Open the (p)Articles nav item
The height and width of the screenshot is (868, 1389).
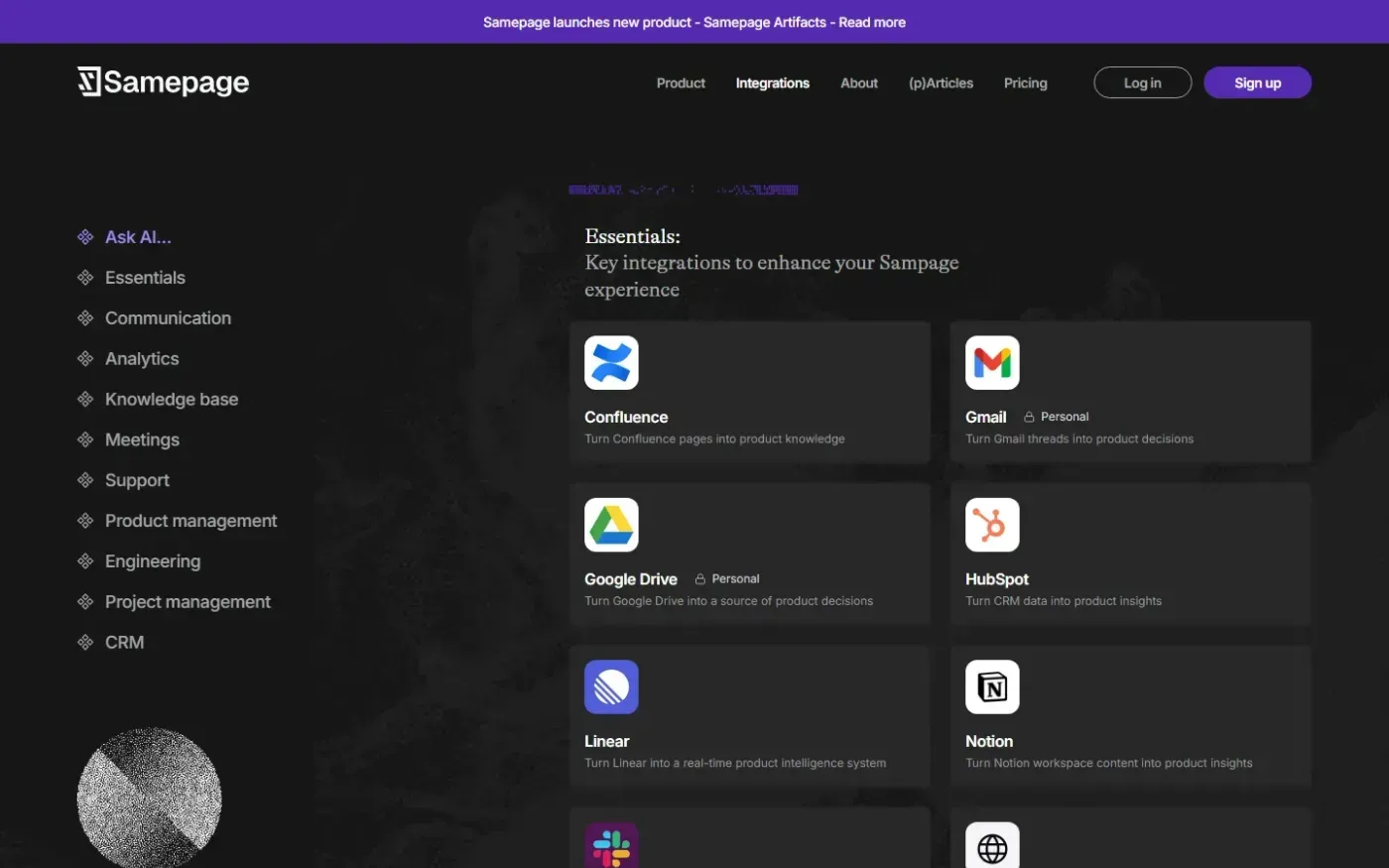click(941, 83)
